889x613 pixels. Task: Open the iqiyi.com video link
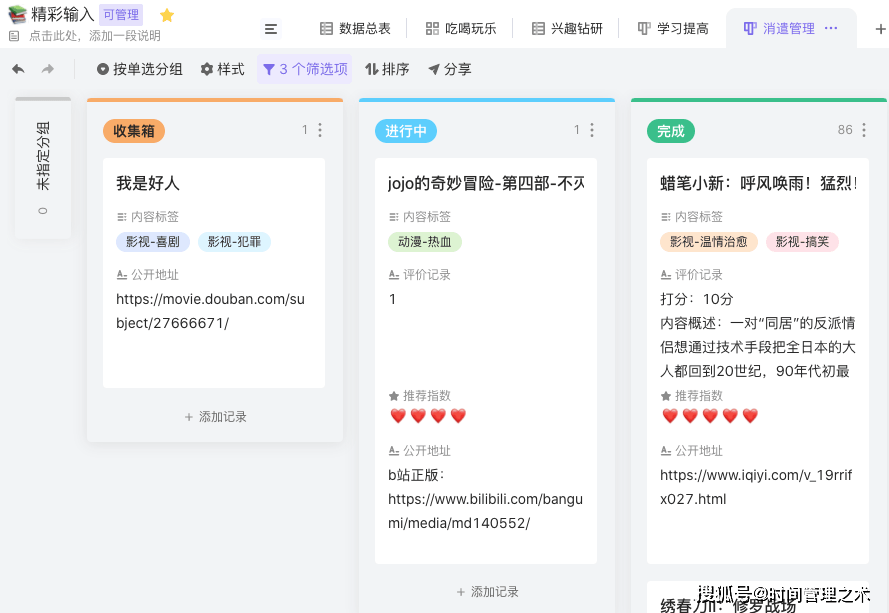756,487
